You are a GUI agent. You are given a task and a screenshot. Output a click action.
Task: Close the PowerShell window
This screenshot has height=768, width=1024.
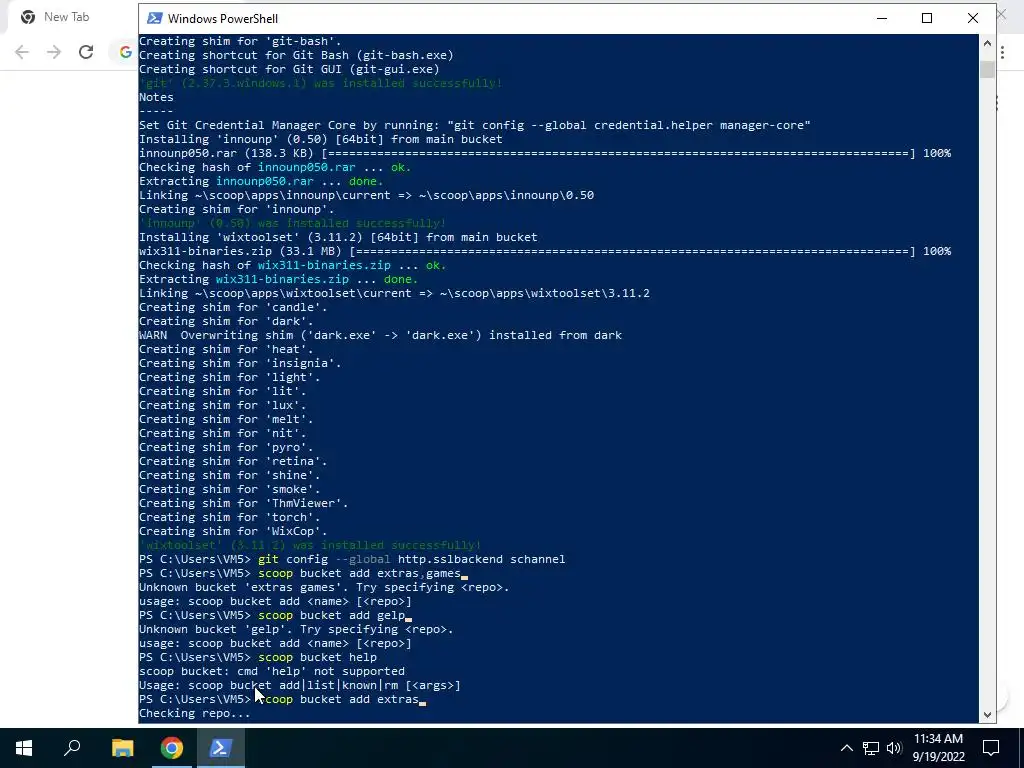point(972,18)
